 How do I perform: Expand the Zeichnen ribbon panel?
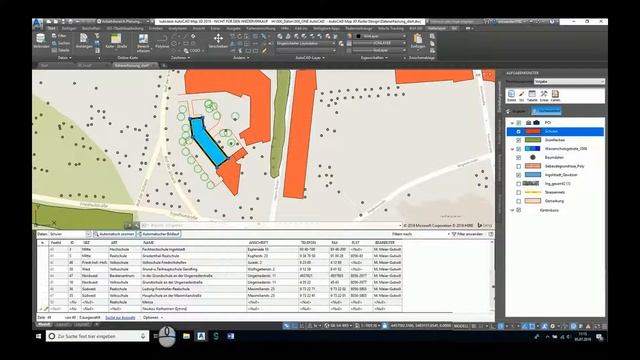180,58
